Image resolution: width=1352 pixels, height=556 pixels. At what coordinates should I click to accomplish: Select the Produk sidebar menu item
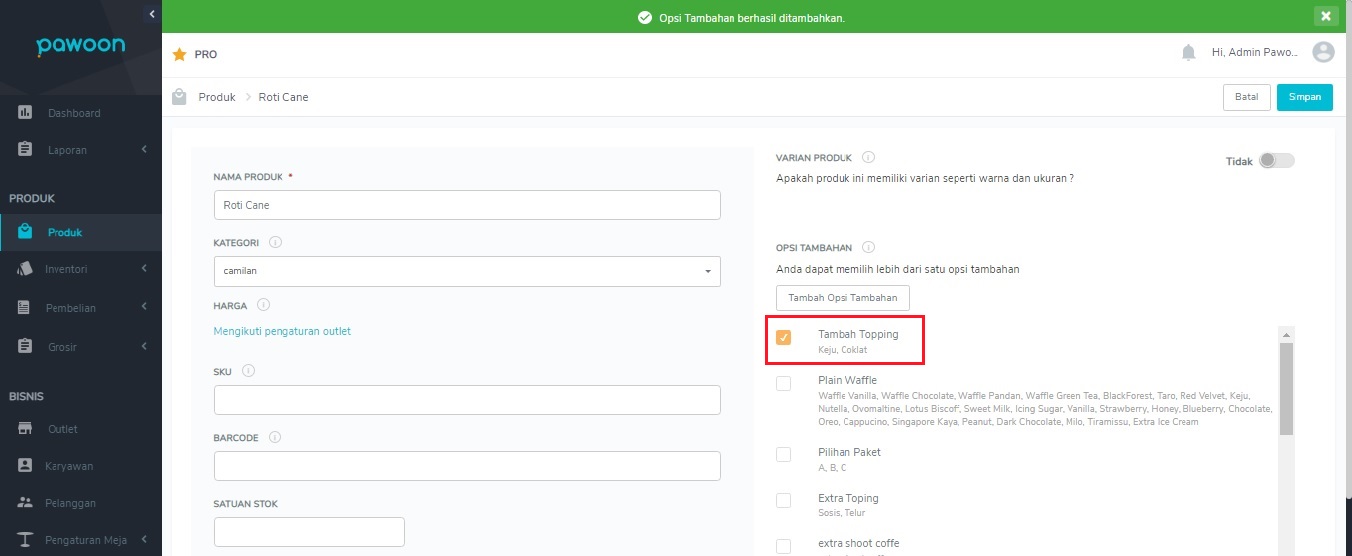click(x=65, y=232)
